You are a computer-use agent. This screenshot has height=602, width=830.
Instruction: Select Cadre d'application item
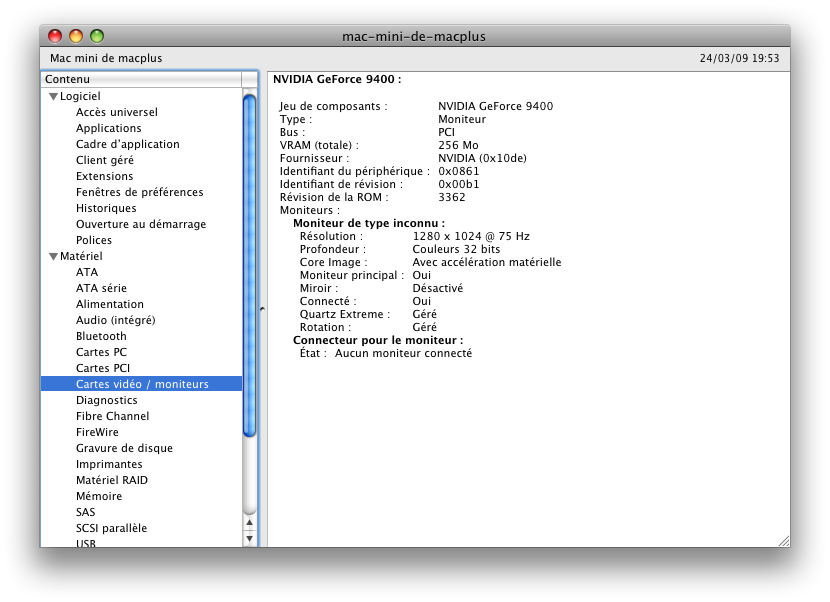point(128,144)
